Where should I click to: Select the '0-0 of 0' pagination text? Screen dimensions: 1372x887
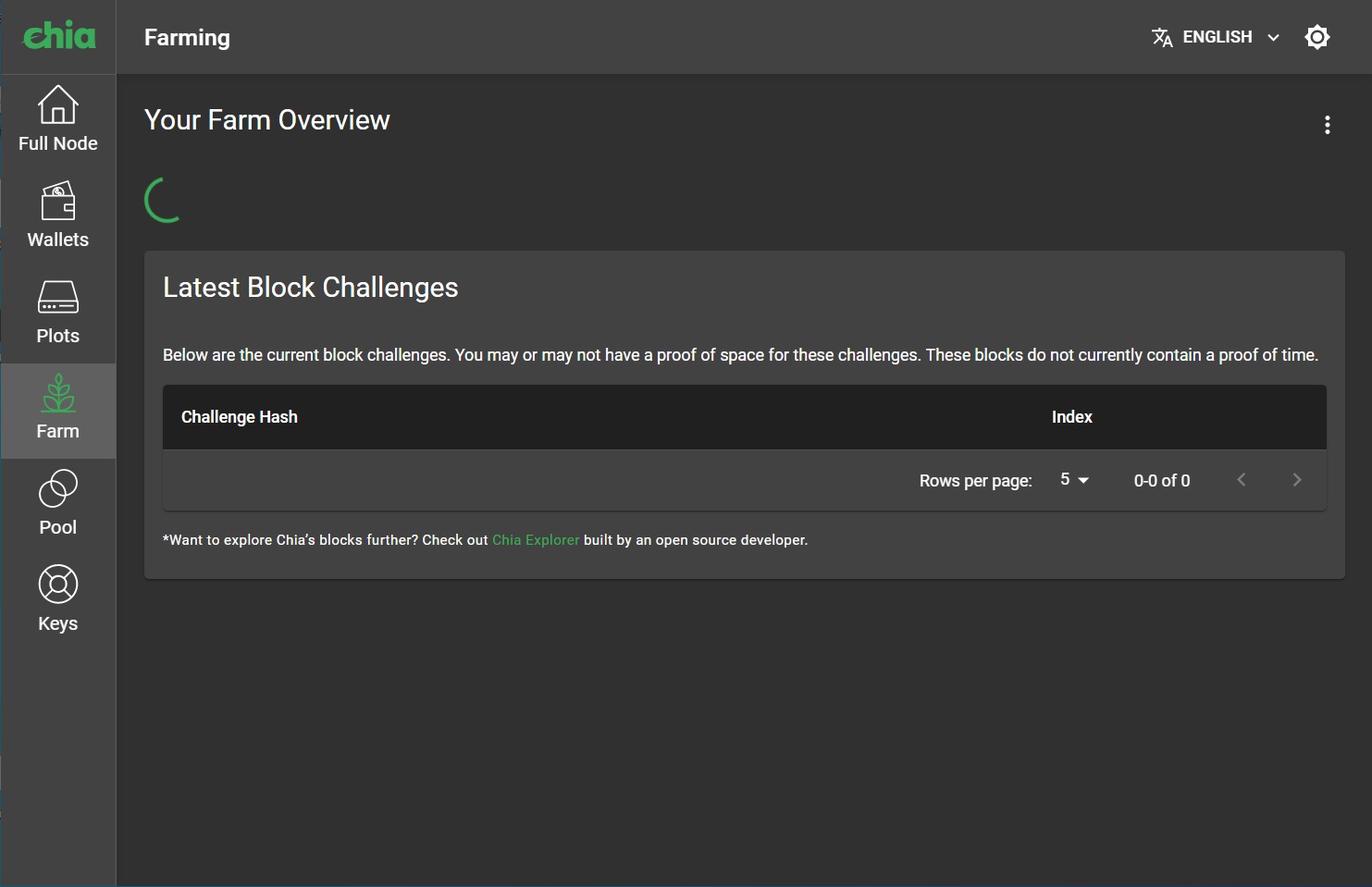(x=1162, y=481)
